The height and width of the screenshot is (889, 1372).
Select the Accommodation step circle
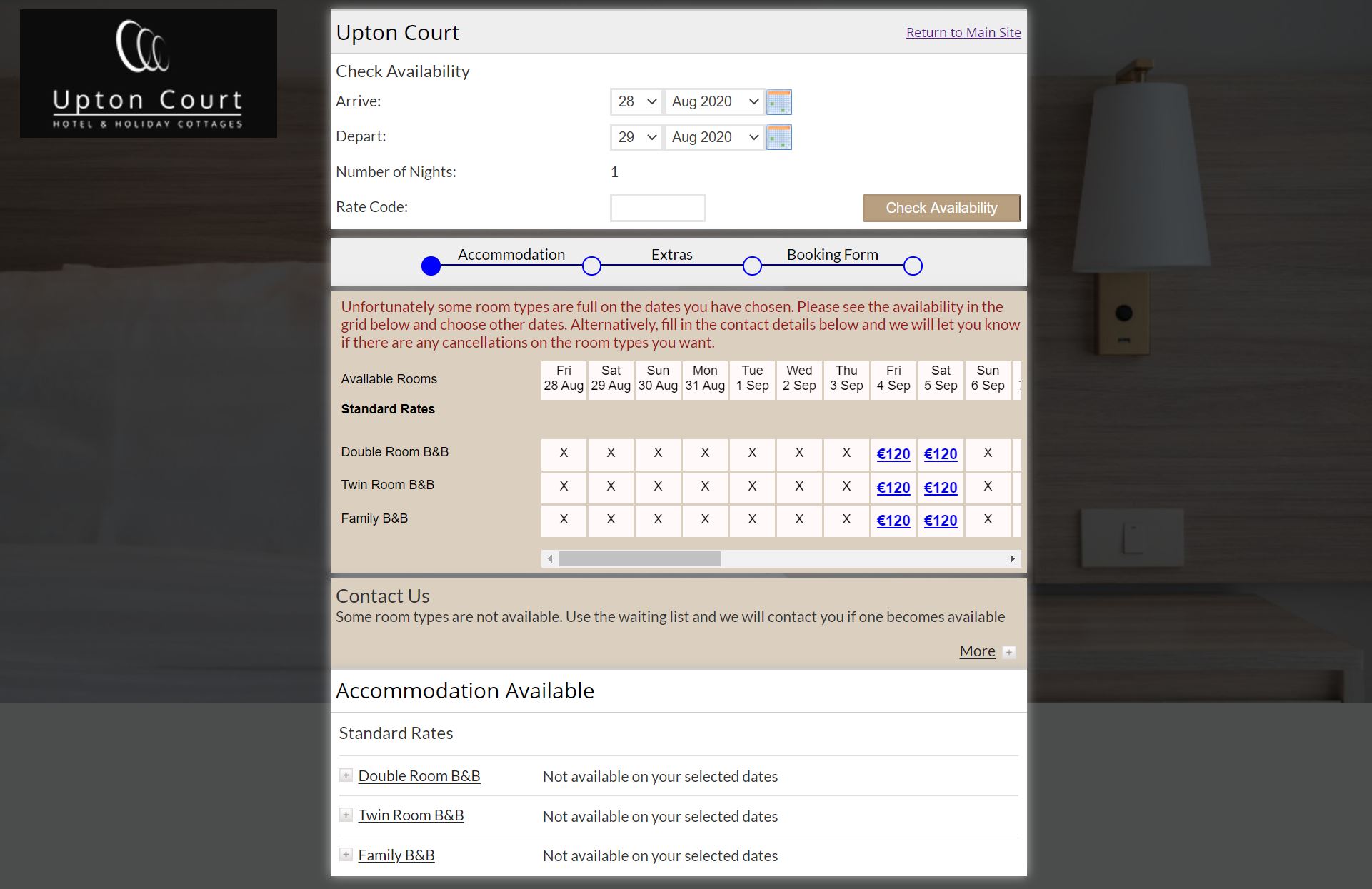[431, 266]
